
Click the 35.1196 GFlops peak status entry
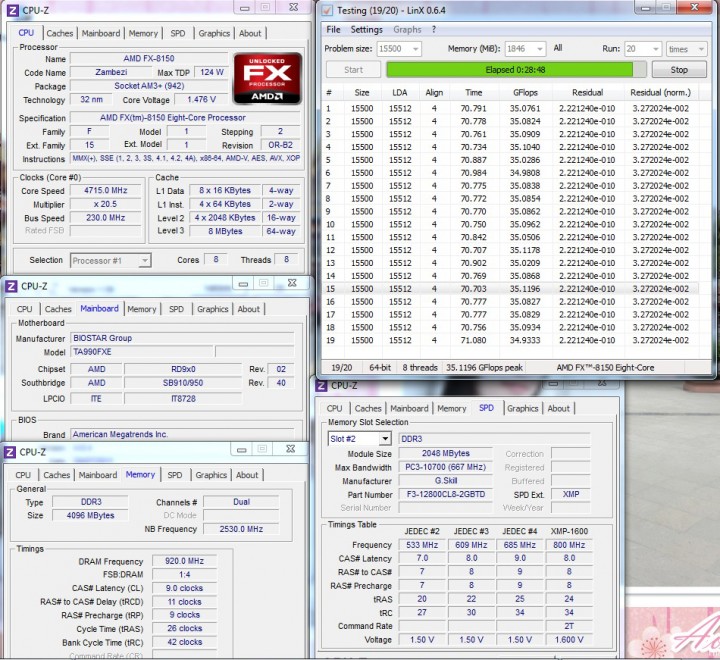pos(484,368)
